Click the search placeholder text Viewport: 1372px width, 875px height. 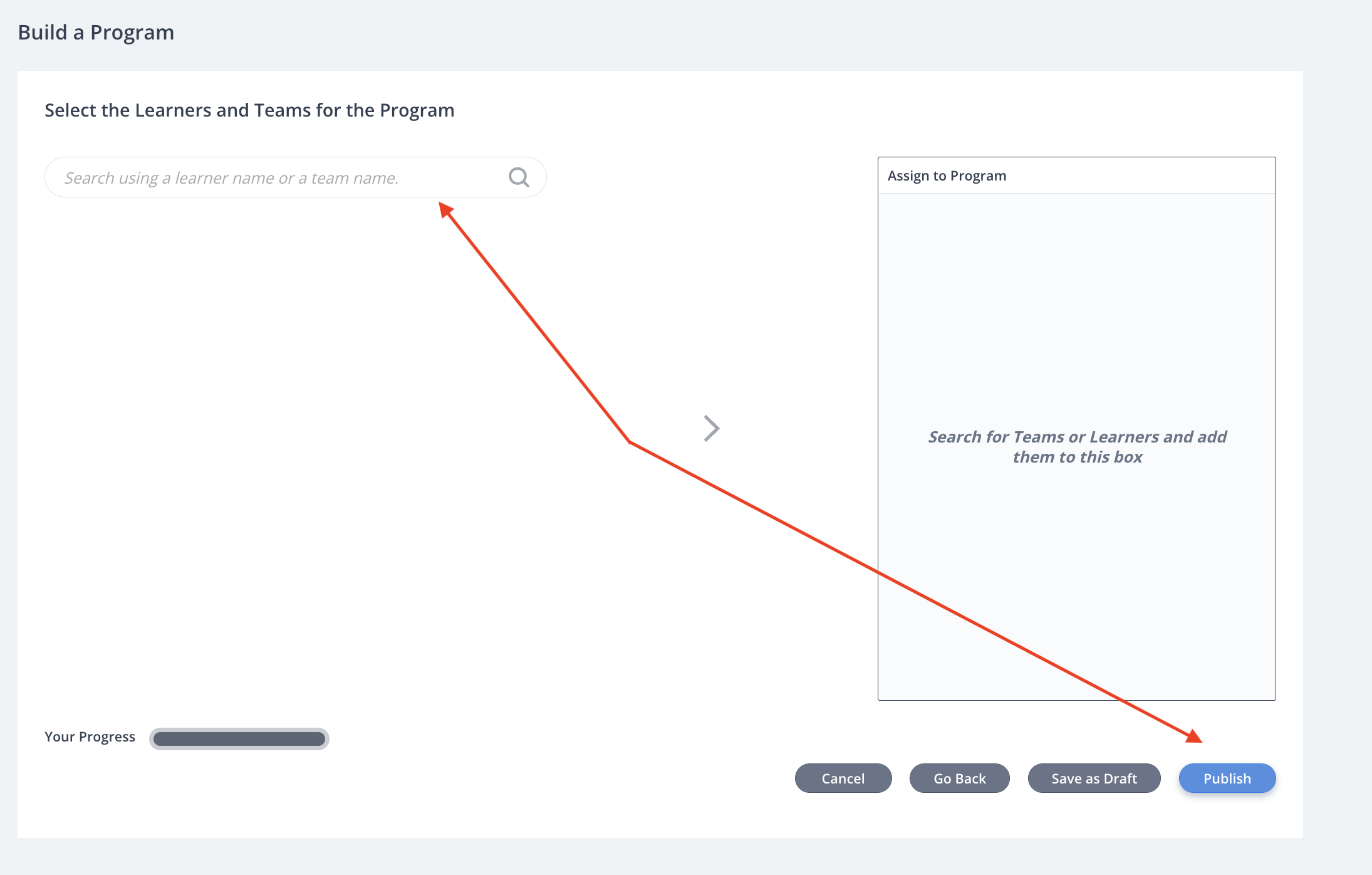[x=231, y=178]
